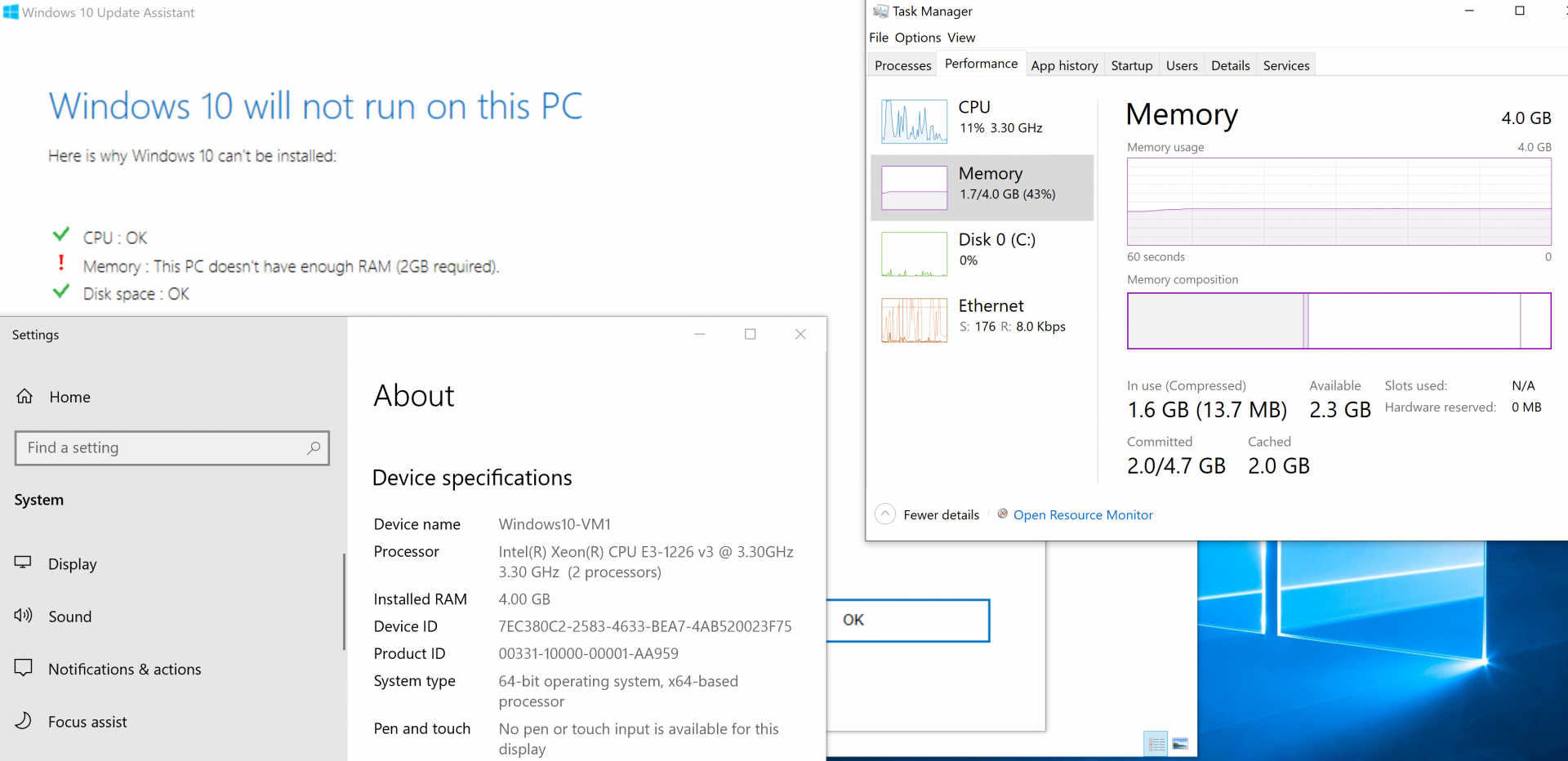Click the Memory usage graph

tap(1339, 202)
